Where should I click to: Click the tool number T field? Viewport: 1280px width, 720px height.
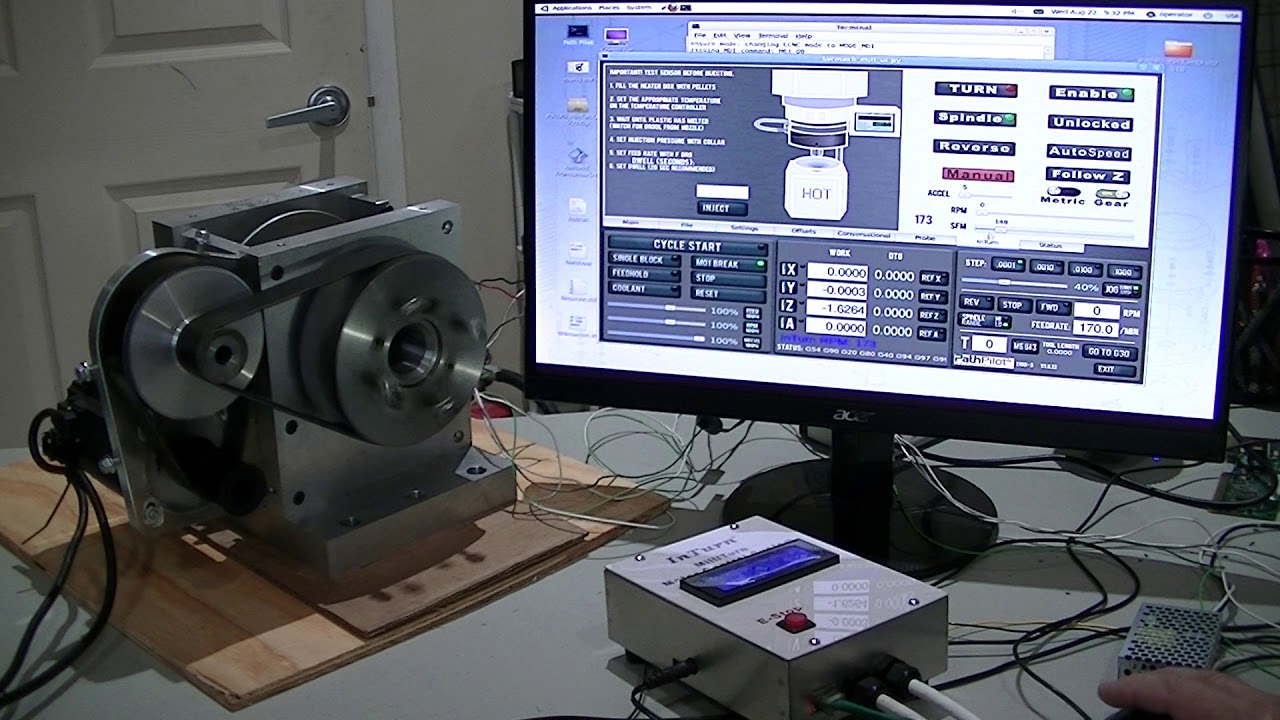coord(988,343)
